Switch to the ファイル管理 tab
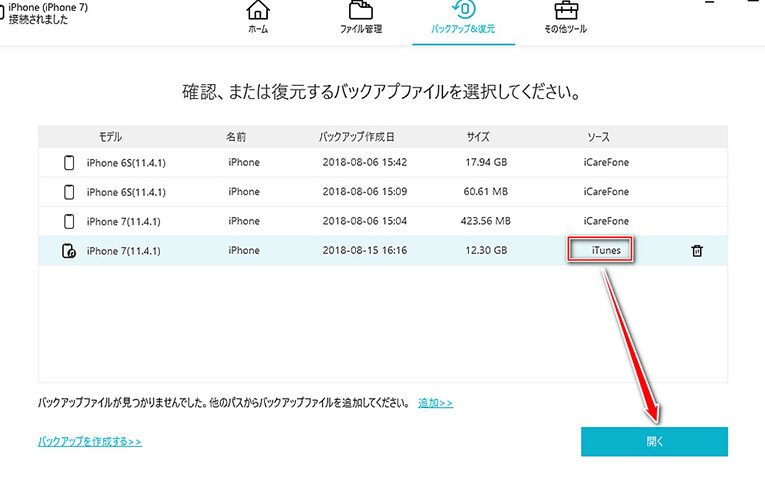This screenshot has width=765, height=486. [360, 30]
